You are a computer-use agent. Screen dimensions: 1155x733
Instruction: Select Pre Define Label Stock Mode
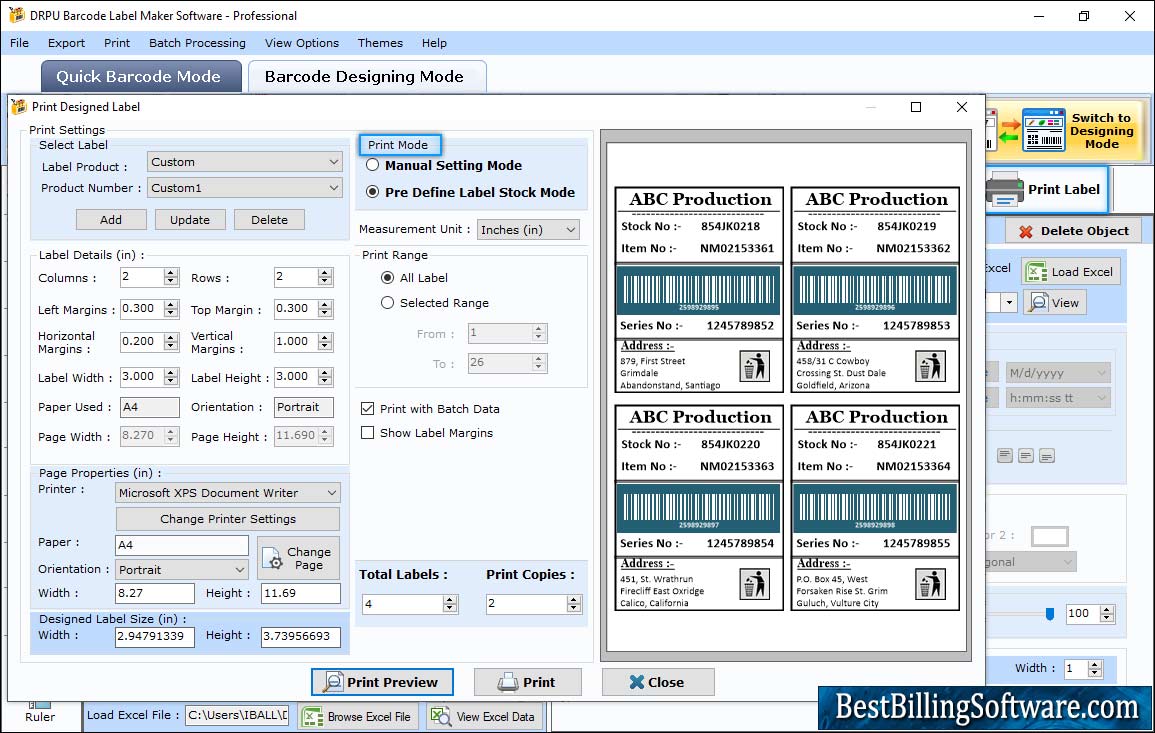373,192
